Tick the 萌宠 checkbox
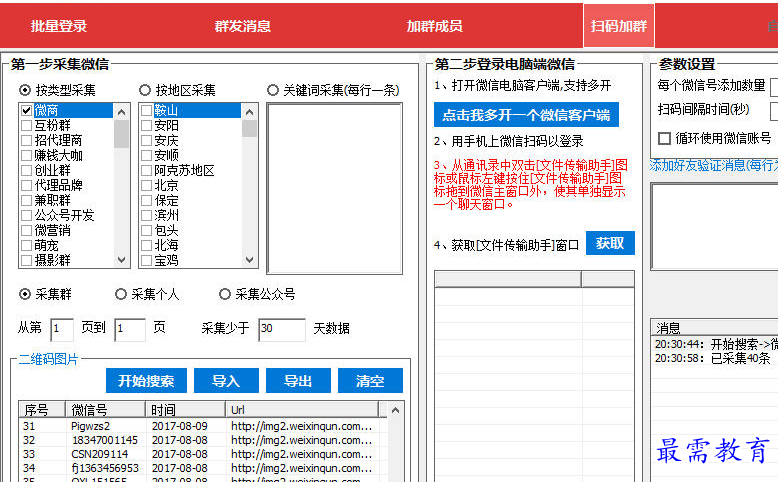Image resolution: width=778 pixels, height=482 pixels. tap(27, 245)
